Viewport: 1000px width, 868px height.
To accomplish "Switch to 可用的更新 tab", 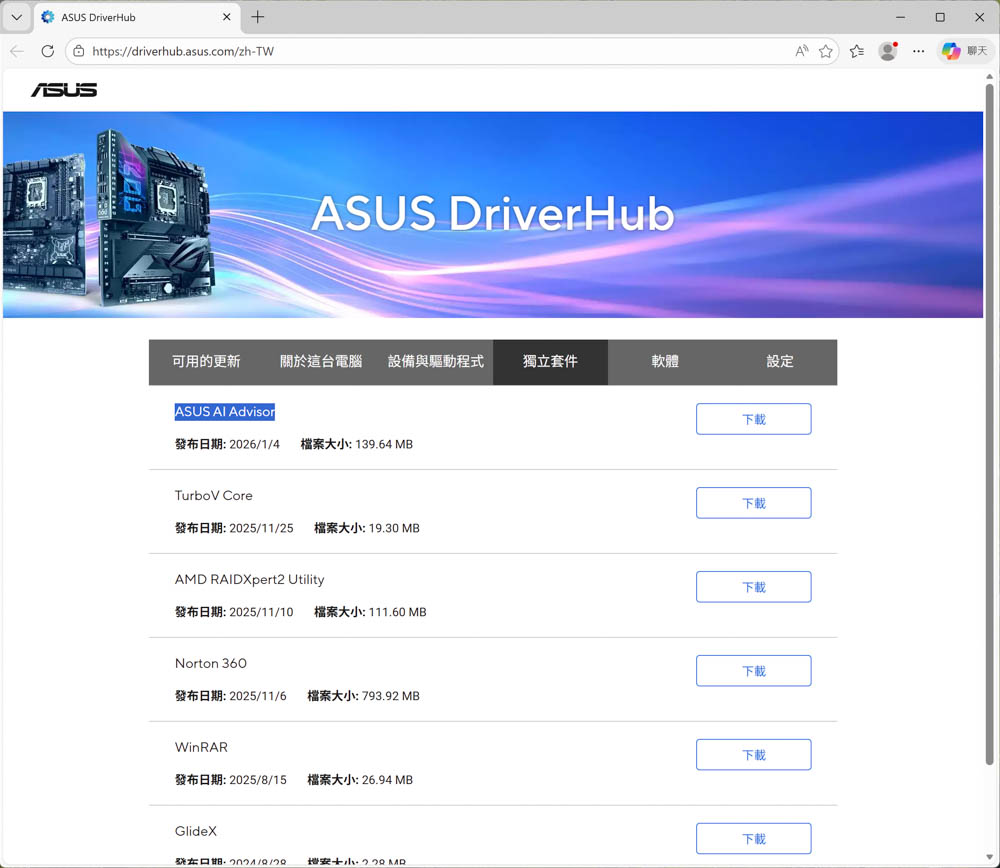I will (x=206, y=362).
